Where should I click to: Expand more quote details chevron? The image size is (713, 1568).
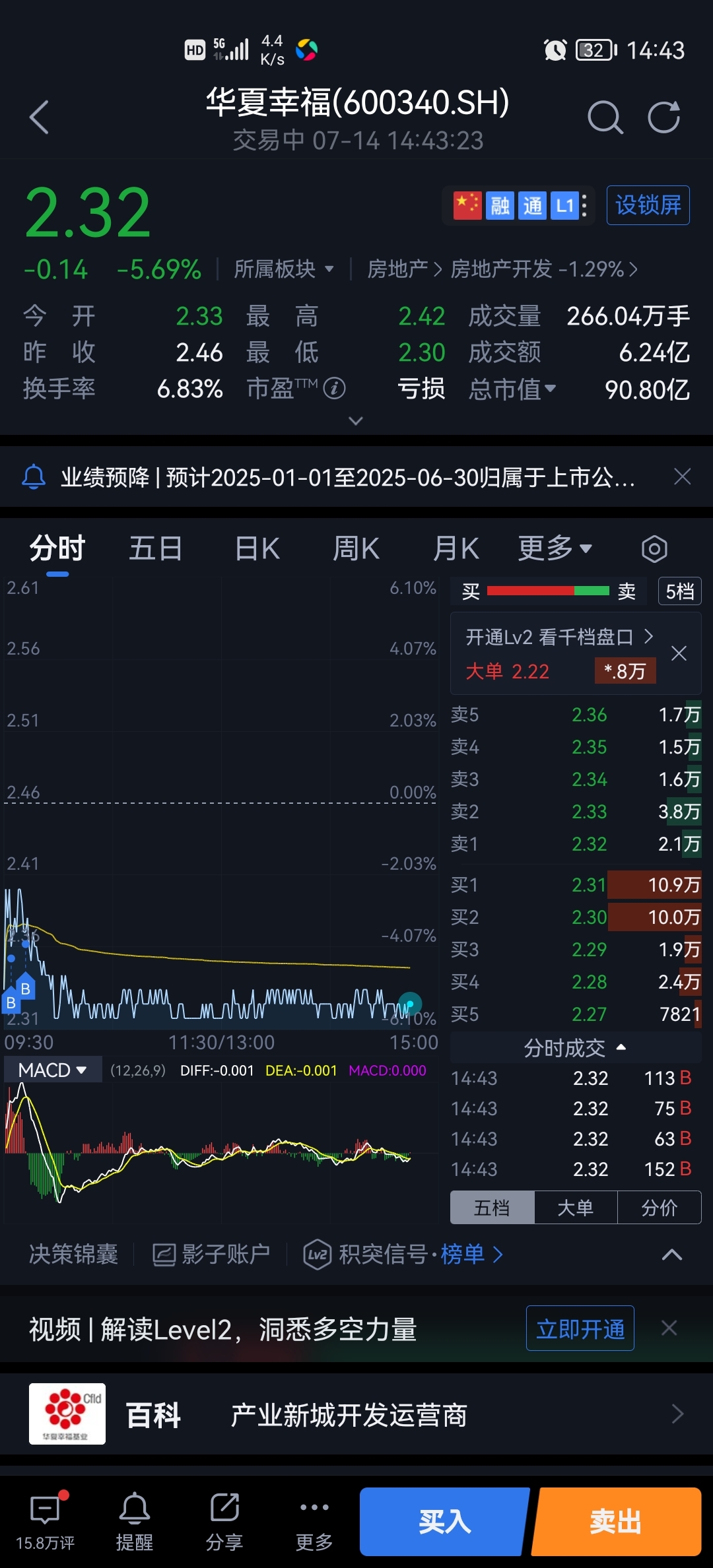pos(356,421)
